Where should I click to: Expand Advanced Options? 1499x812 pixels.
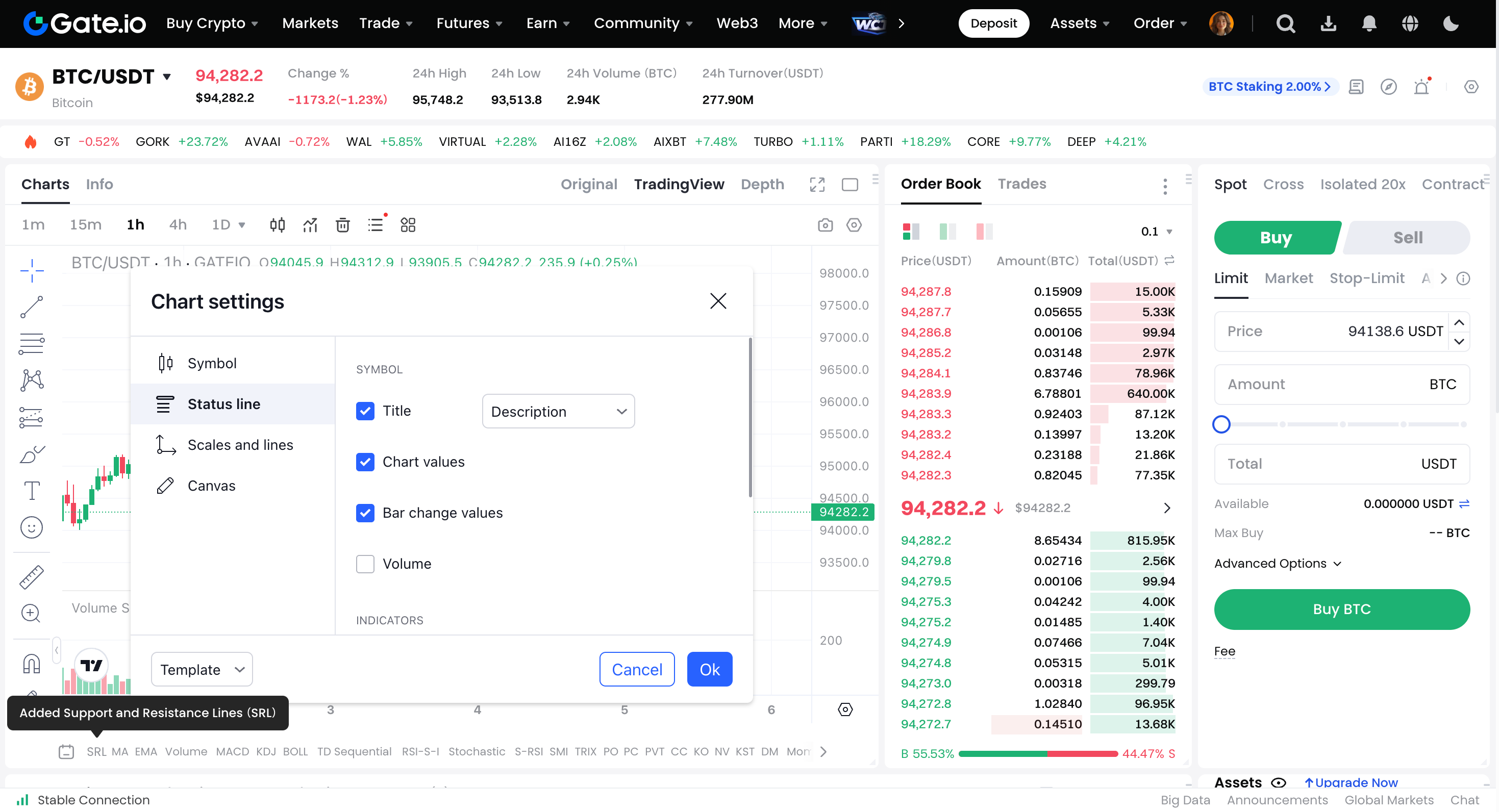(x=1277, y=563)
